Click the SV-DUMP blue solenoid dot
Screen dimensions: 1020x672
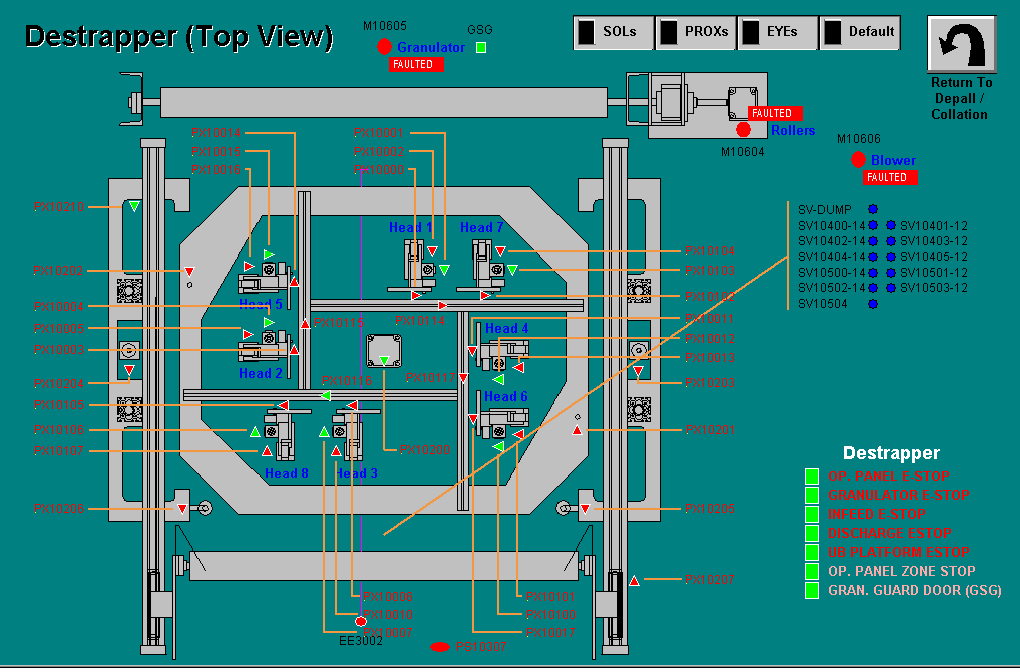click(872, 209)
